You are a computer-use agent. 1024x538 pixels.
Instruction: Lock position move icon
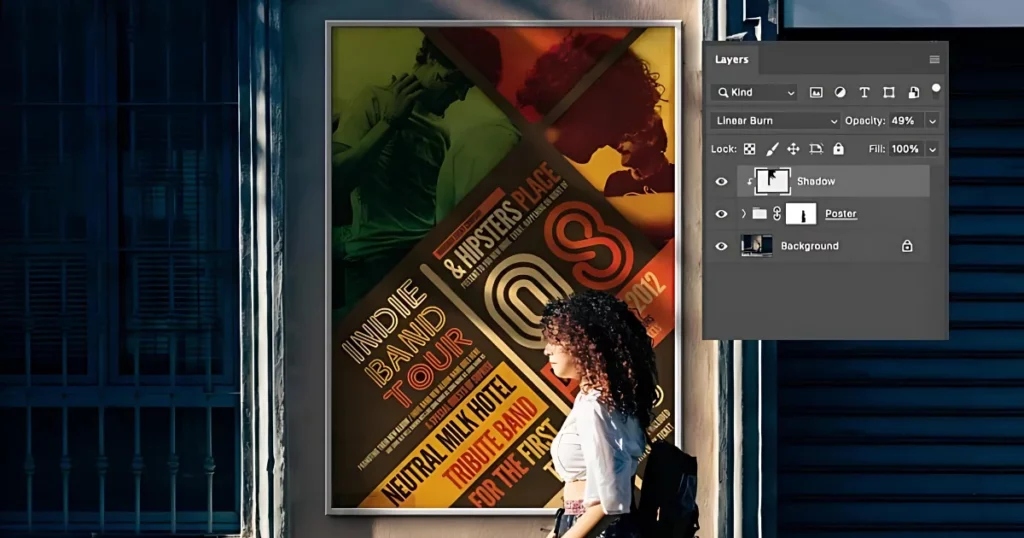[x=793, y=150]
